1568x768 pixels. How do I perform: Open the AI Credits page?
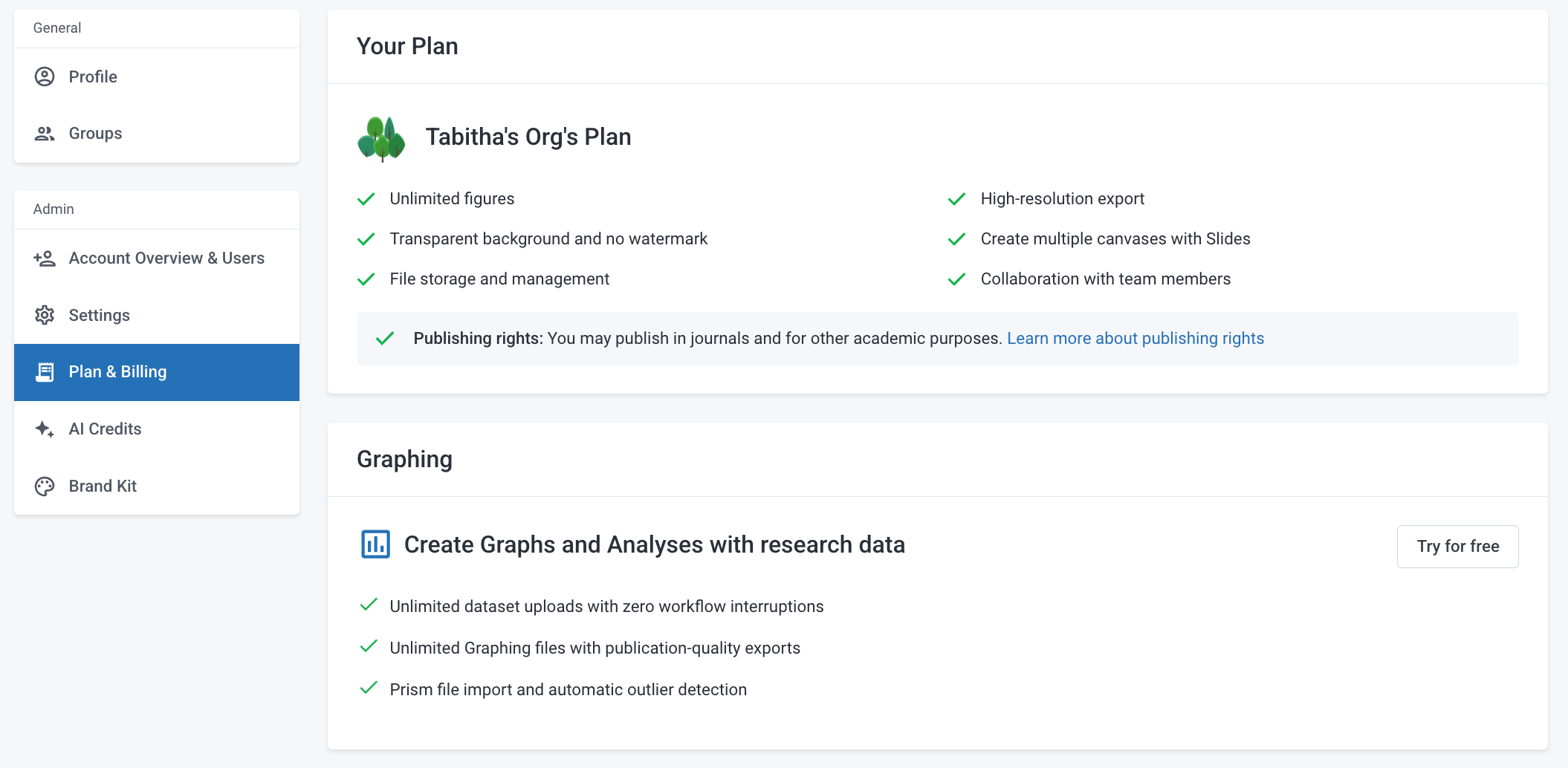pyautogui.click(x=157, y=429)
